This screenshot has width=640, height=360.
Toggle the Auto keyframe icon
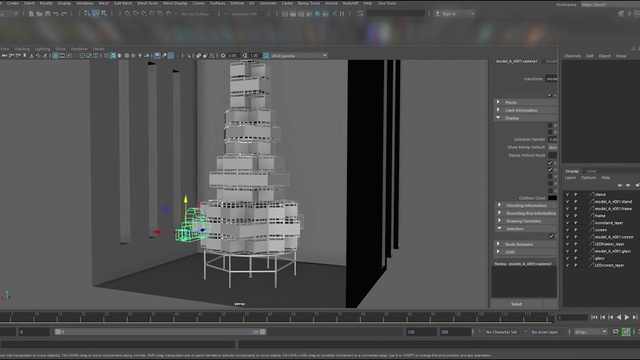[626, 332]
